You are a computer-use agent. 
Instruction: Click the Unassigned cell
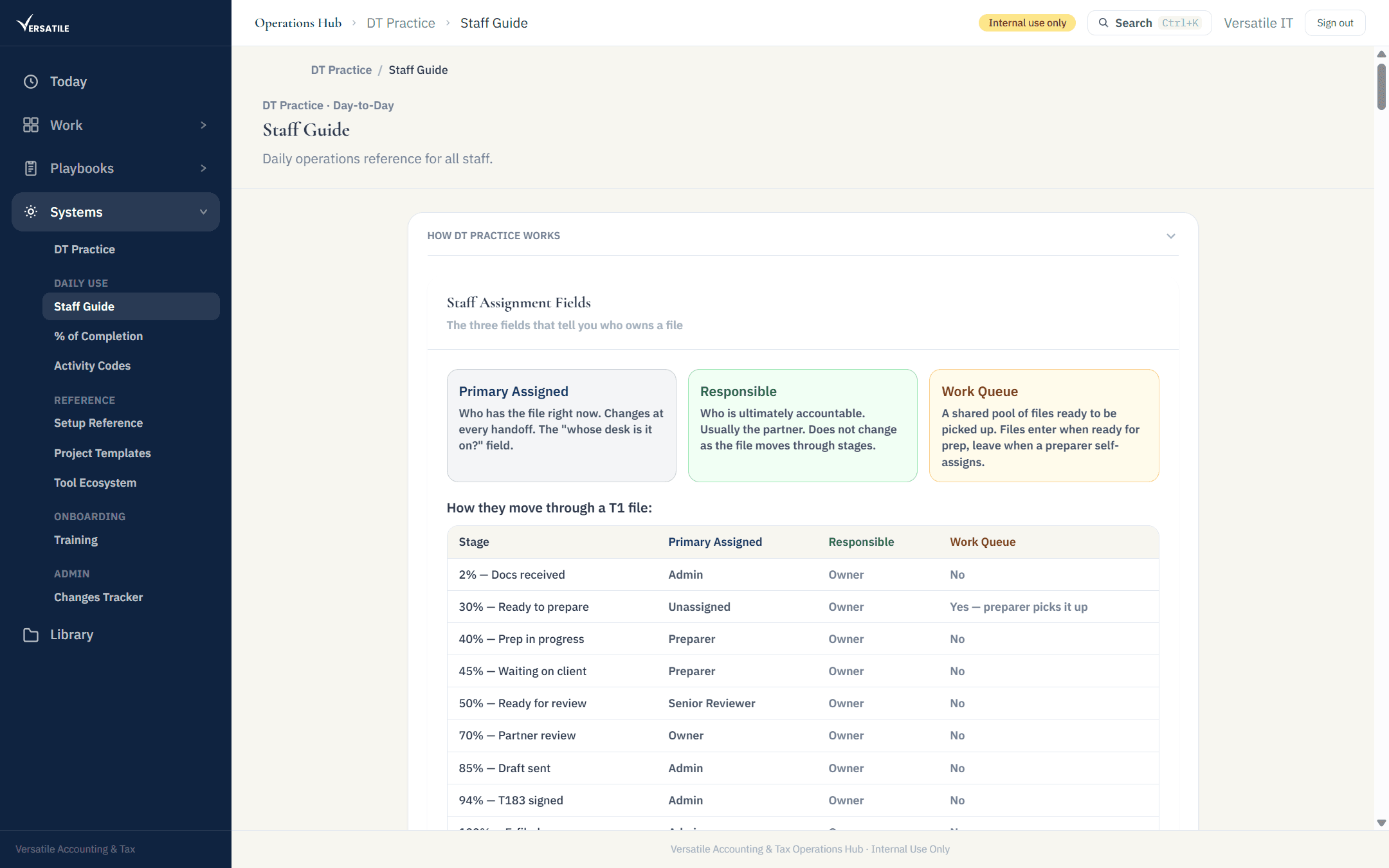[x=699, y=607]
